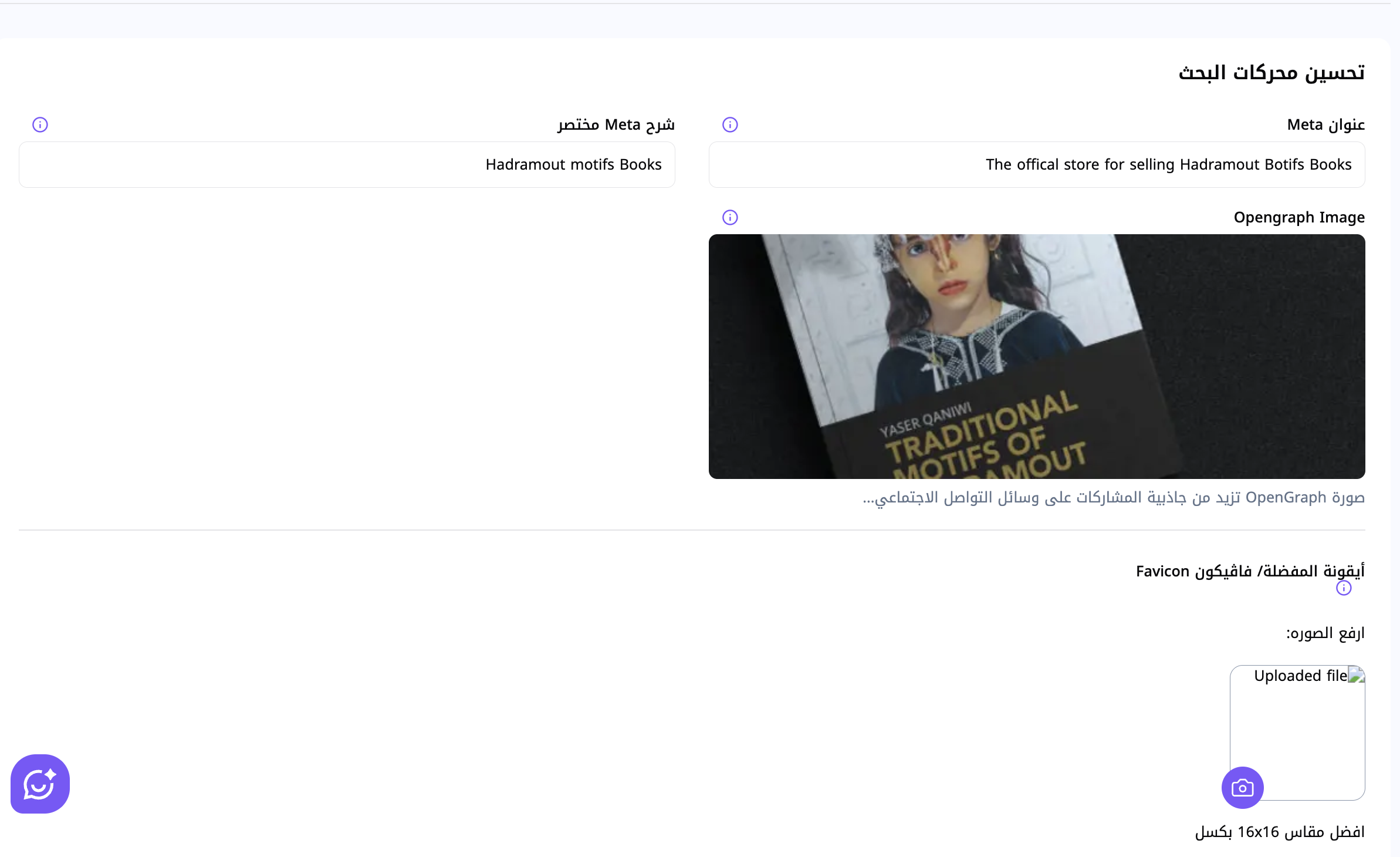
Task: Click the ارفع الصوره label
Action: tap(1325, 633)
